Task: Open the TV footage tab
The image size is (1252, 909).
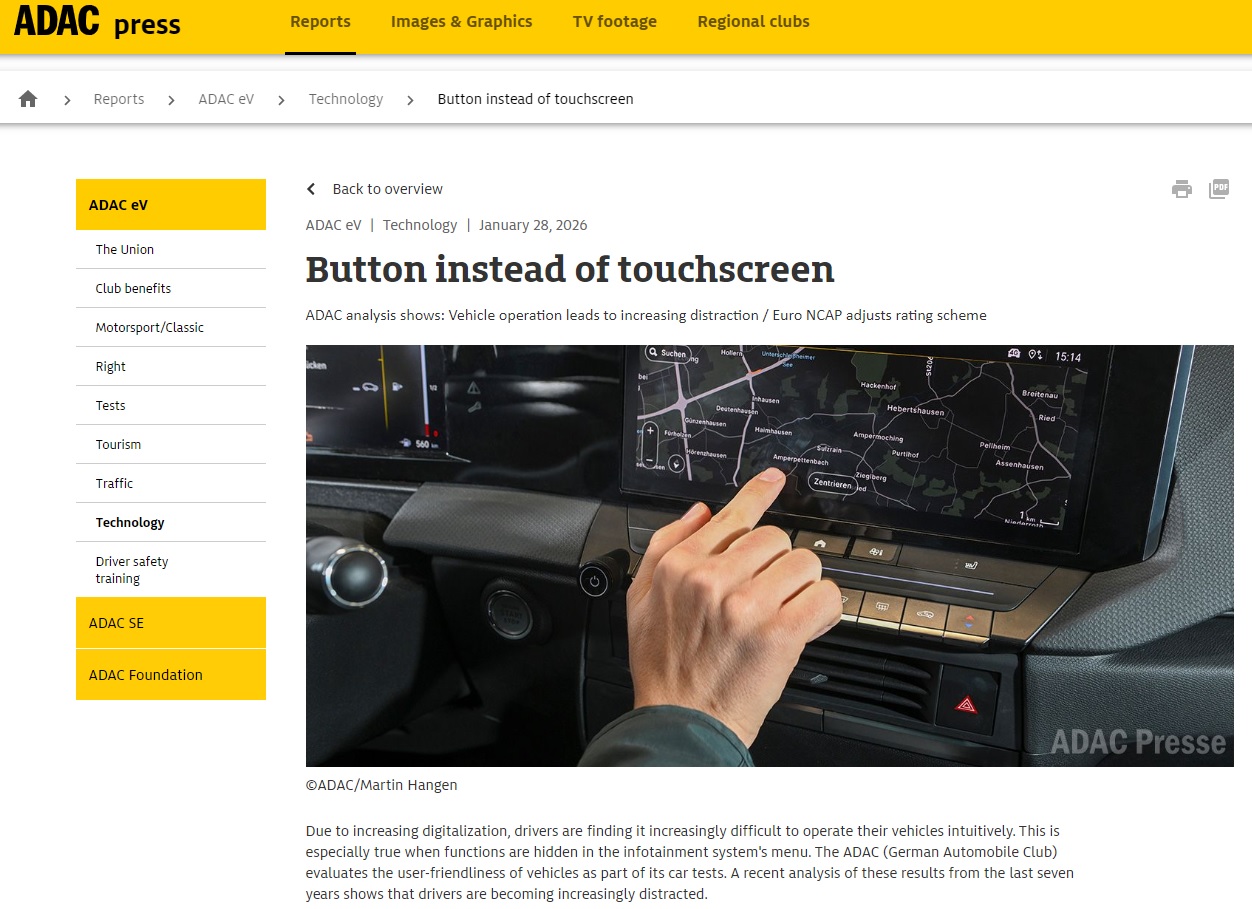Action: point(614,22)
